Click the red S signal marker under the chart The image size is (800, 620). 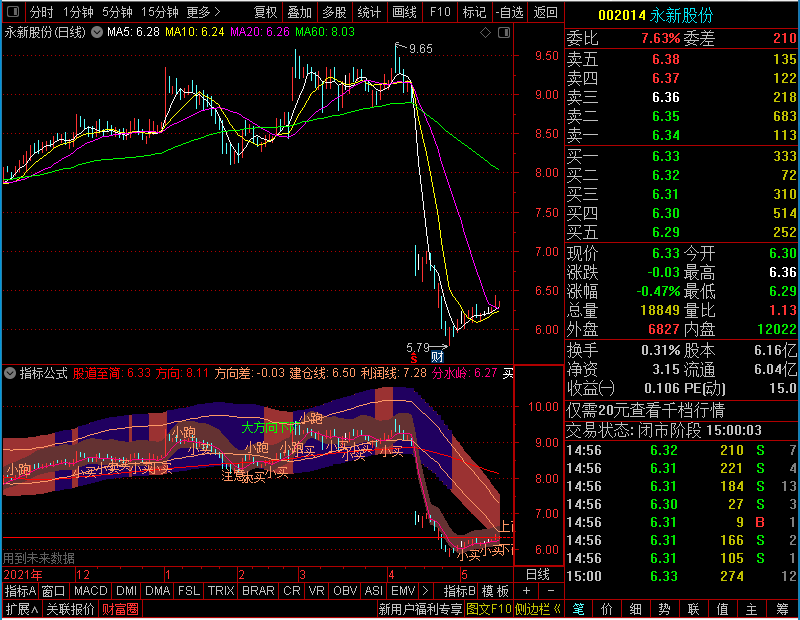[414, 359]
